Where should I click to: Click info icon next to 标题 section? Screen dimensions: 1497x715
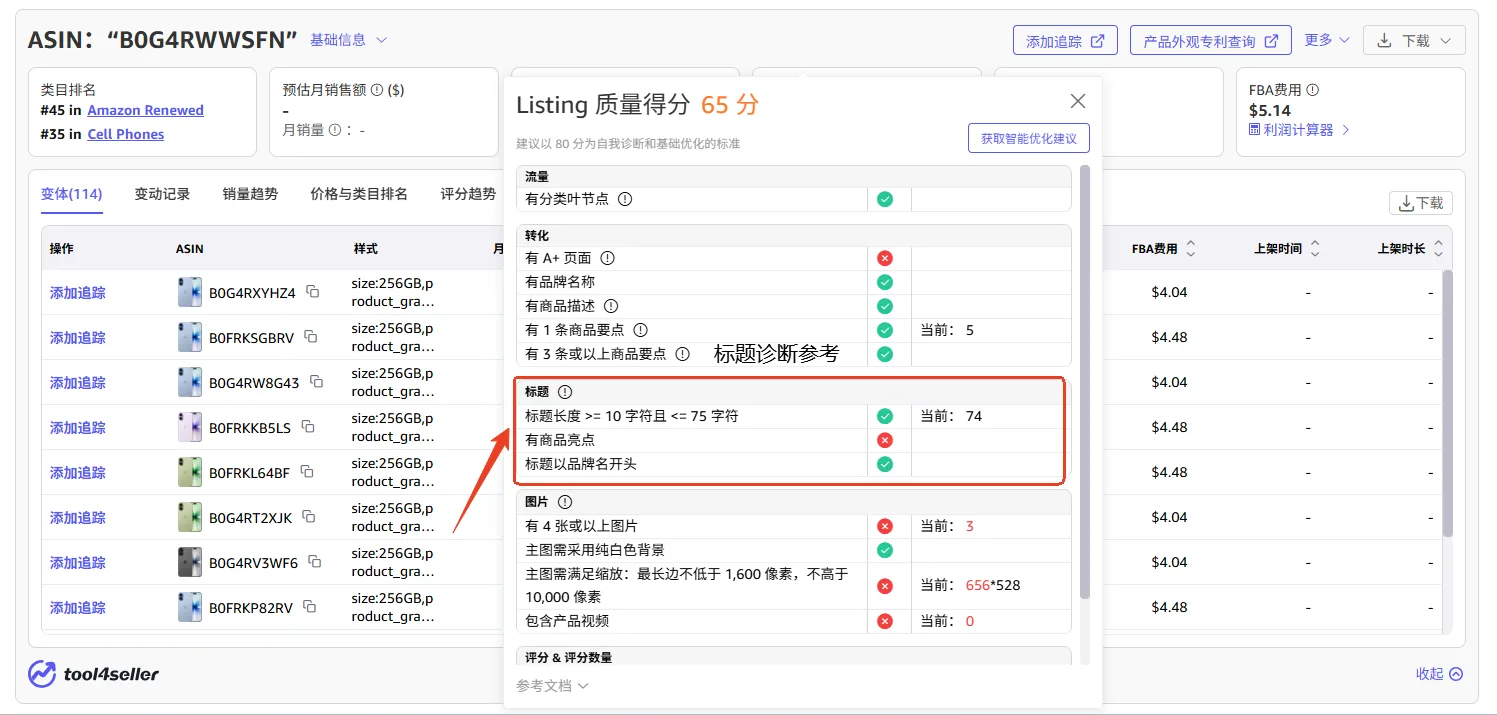click(564, 392)
